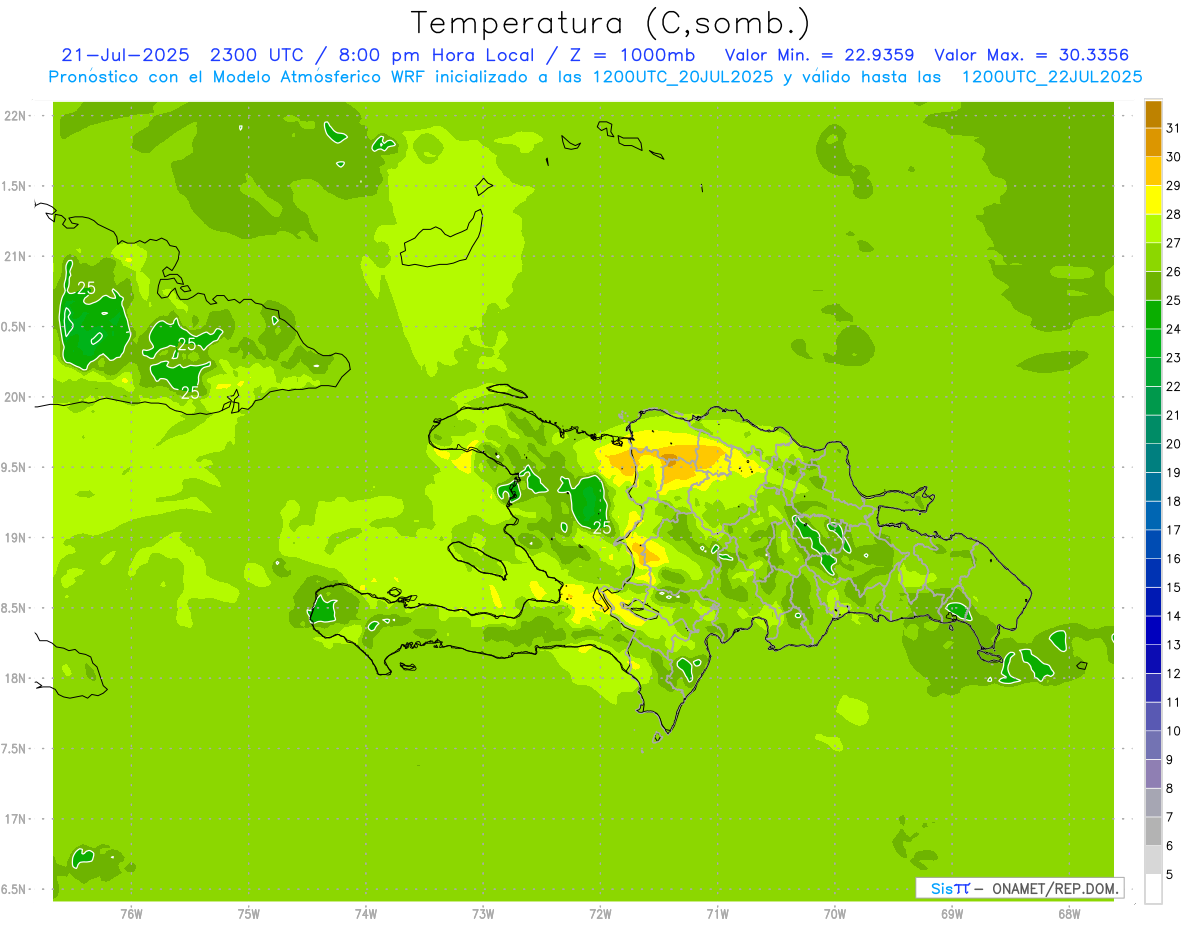Click the "72W" longitude axis label

(600, 914)
